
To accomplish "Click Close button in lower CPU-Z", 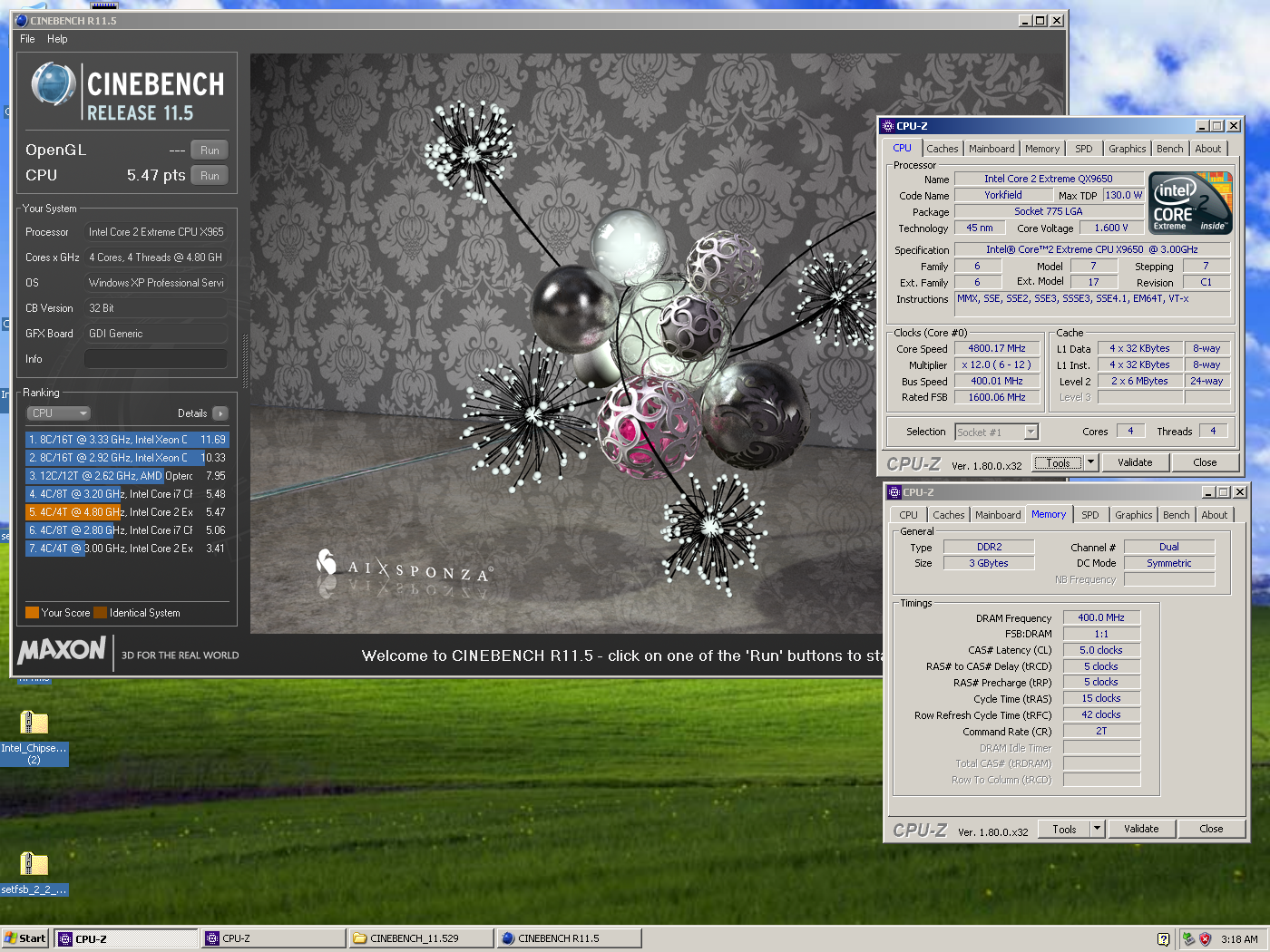I will click(x=1211, y=829).
